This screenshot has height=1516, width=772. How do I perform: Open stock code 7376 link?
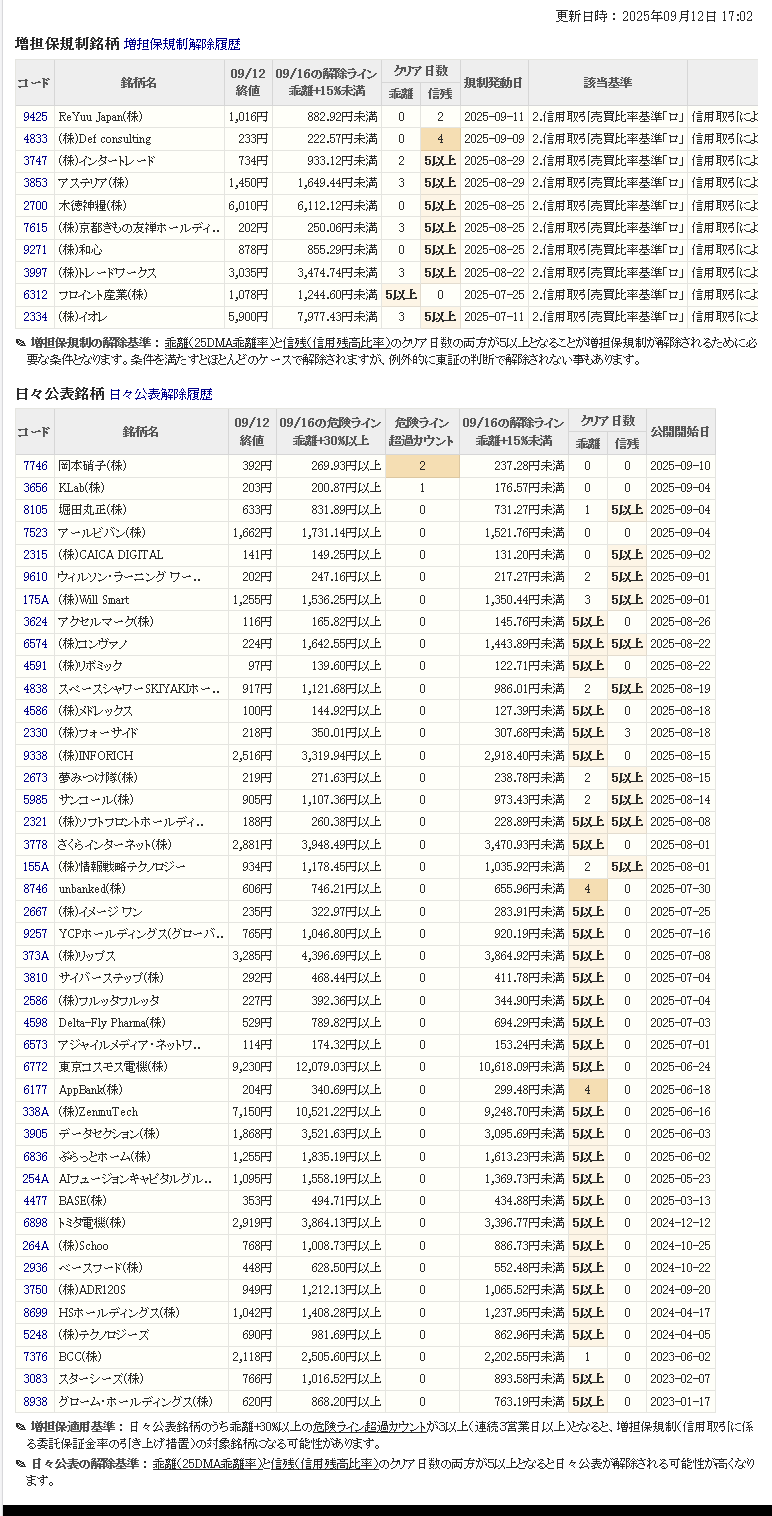35,1357
